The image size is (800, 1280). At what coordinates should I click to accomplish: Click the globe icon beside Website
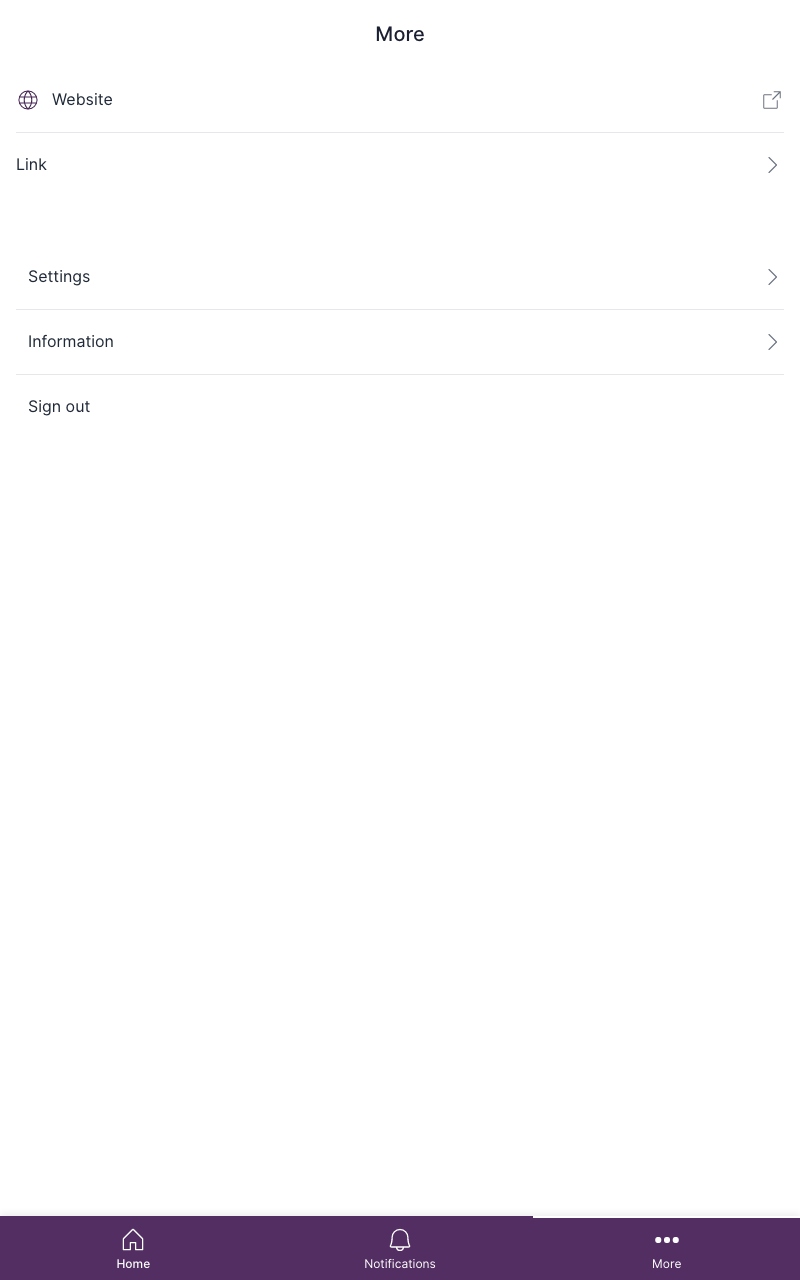pyautogui.click(x=28, y=100)
